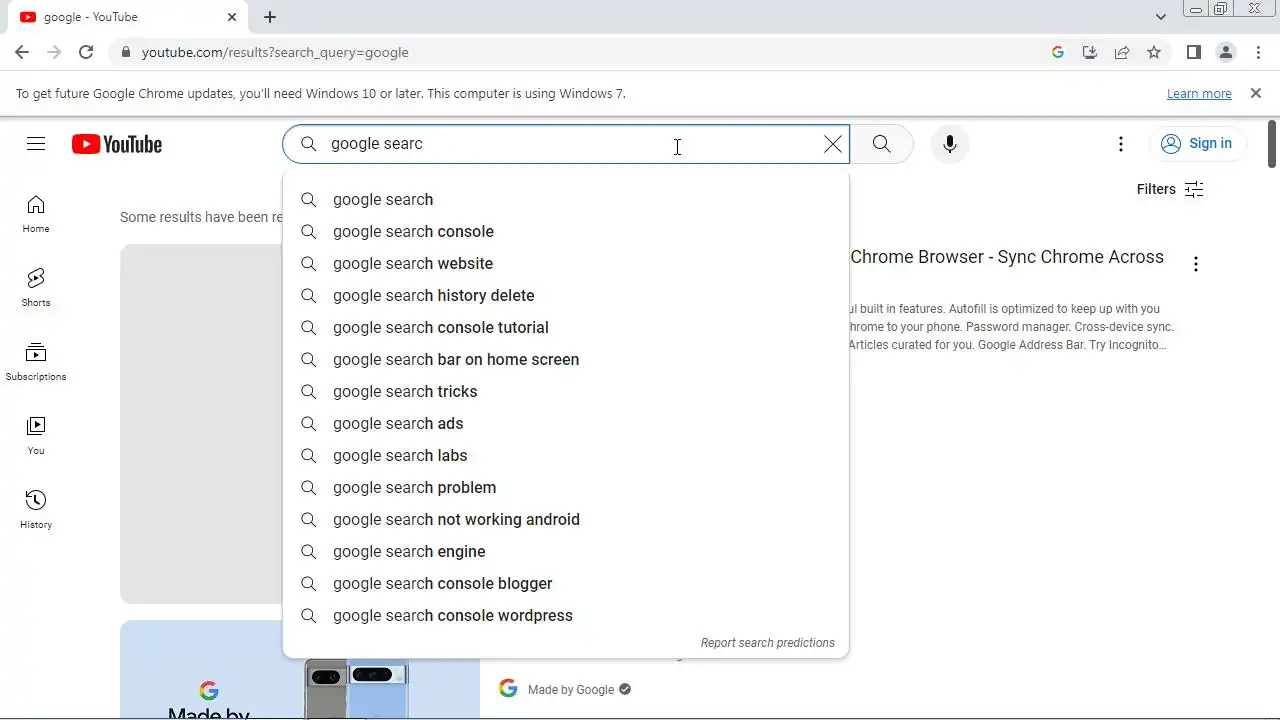Click the Made by Google channel avatar
Image resolution: width=1280 pixels, height=720 pixels.
[x=508, y=689]
